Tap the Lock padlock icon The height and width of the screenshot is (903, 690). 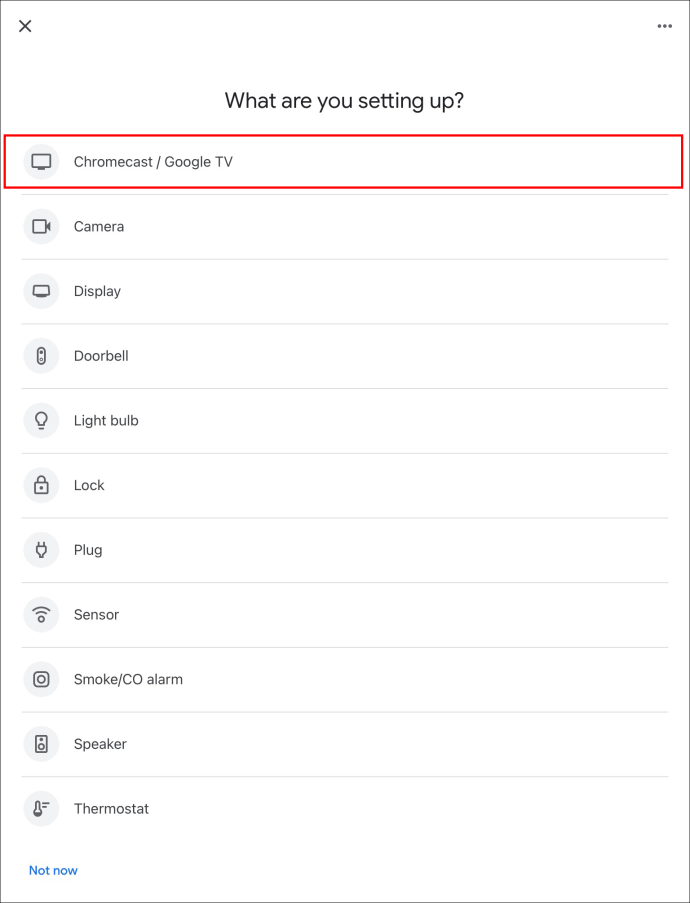41,485
